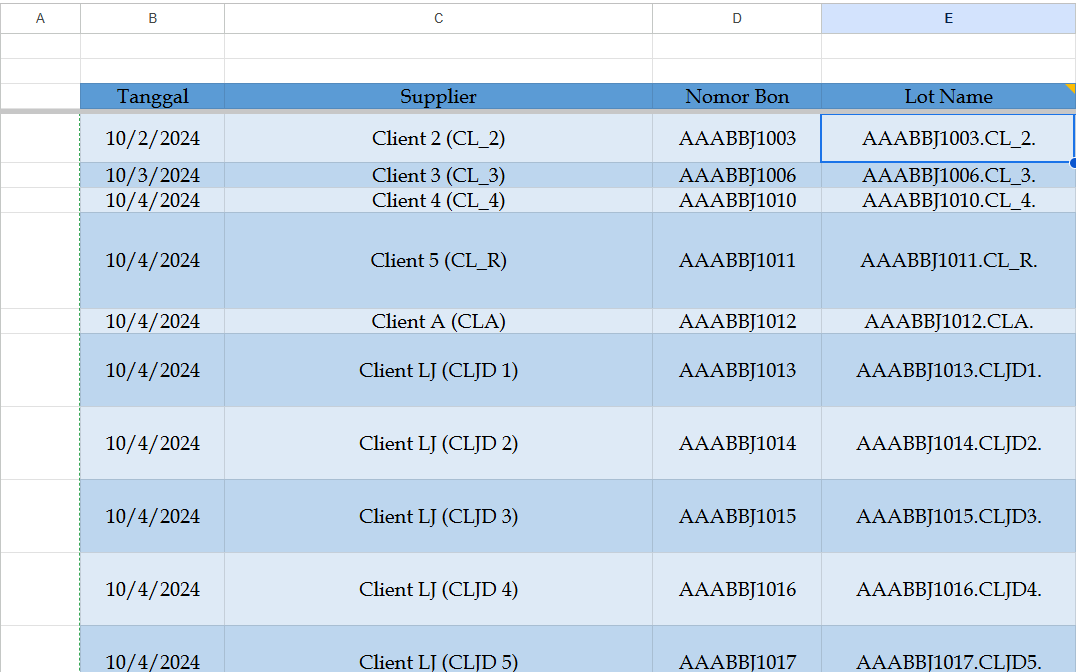The height and width of the screenshot is (672, 1076).
Task: Select lot cell AAABBJ1003.CL_2.
Action: coord(948,138)
